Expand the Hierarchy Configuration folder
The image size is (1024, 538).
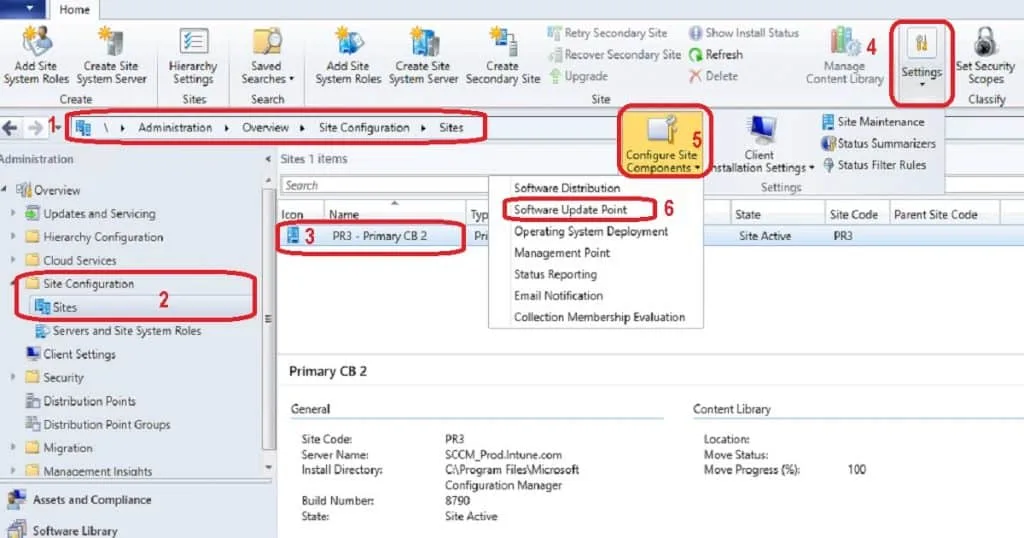14,237
